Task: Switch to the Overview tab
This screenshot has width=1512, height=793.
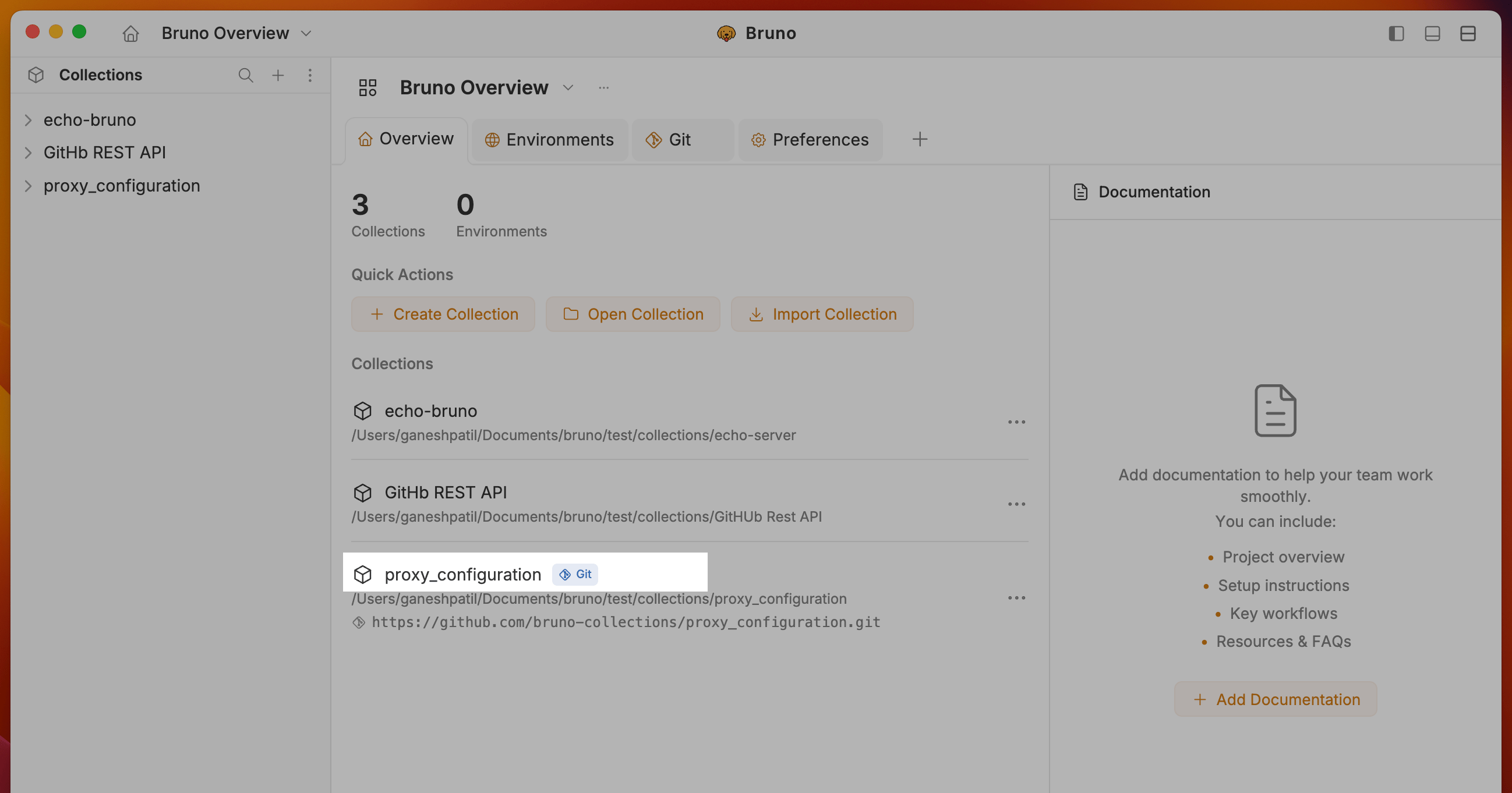Action: pyautogui.click(x=406, y=139)
